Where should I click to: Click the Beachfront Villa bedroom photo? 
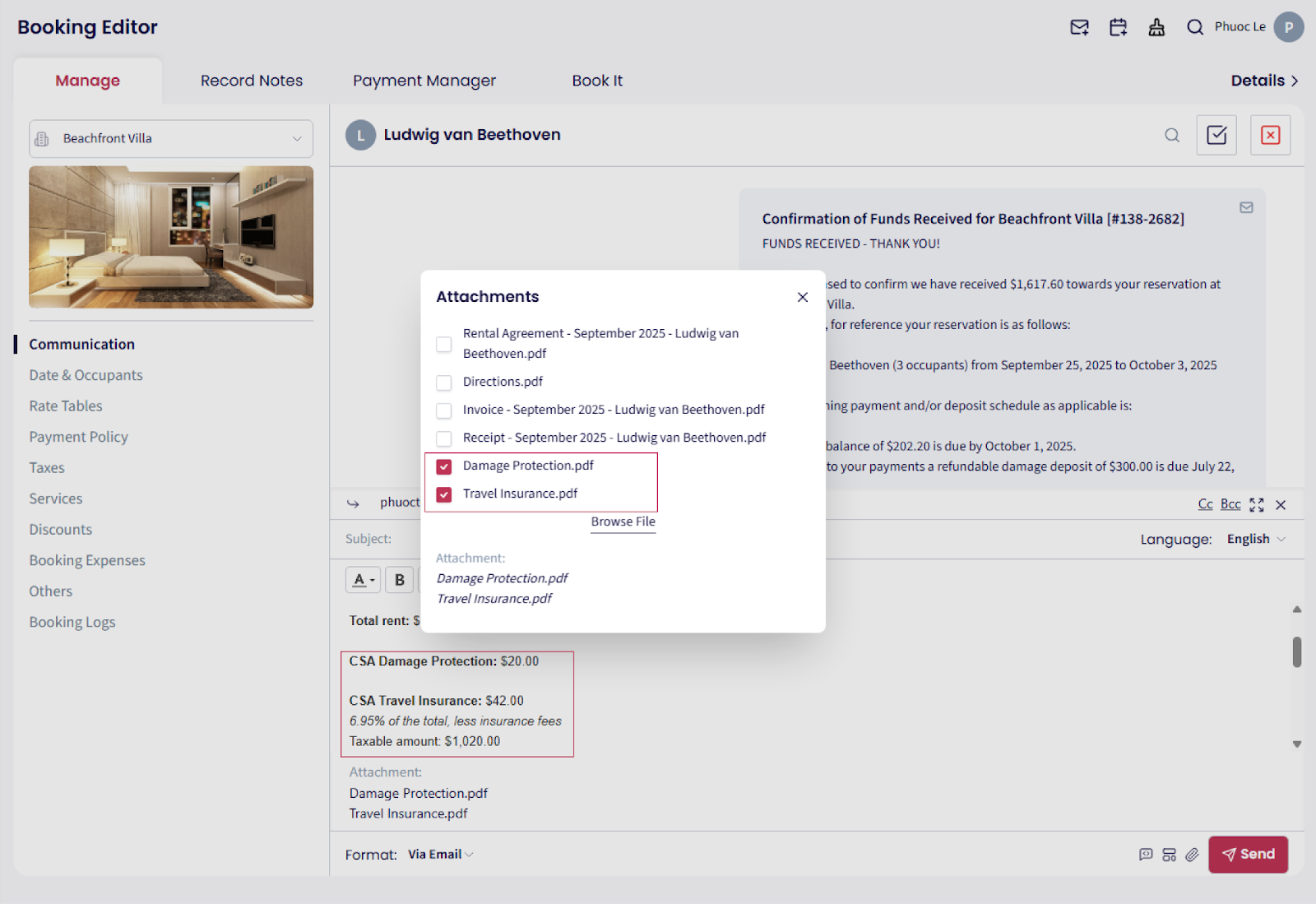(x=171, y=237)
